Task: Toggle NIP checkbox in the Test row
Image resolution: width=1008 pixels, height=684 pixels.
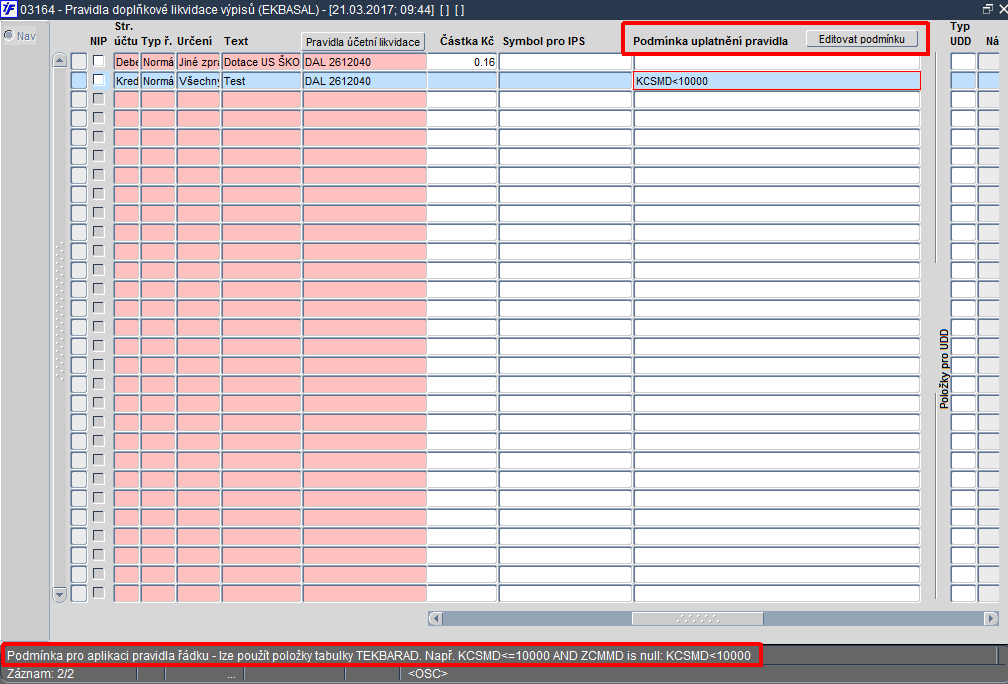Action: [98, 80]
